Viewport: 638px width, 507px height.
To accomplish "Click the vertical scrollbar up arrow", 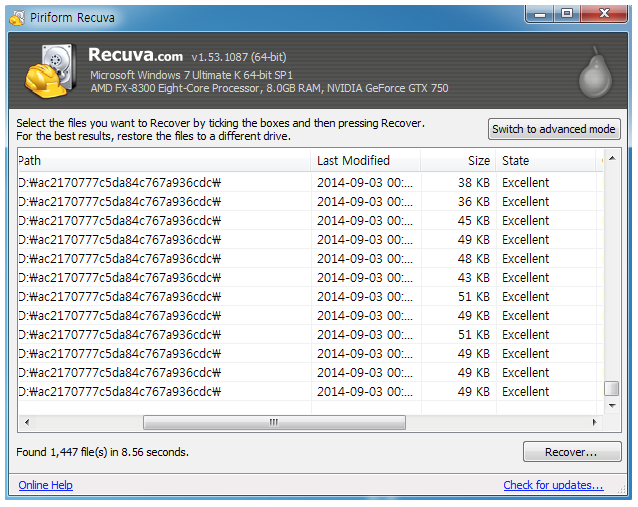I will [x=612, y=159].
